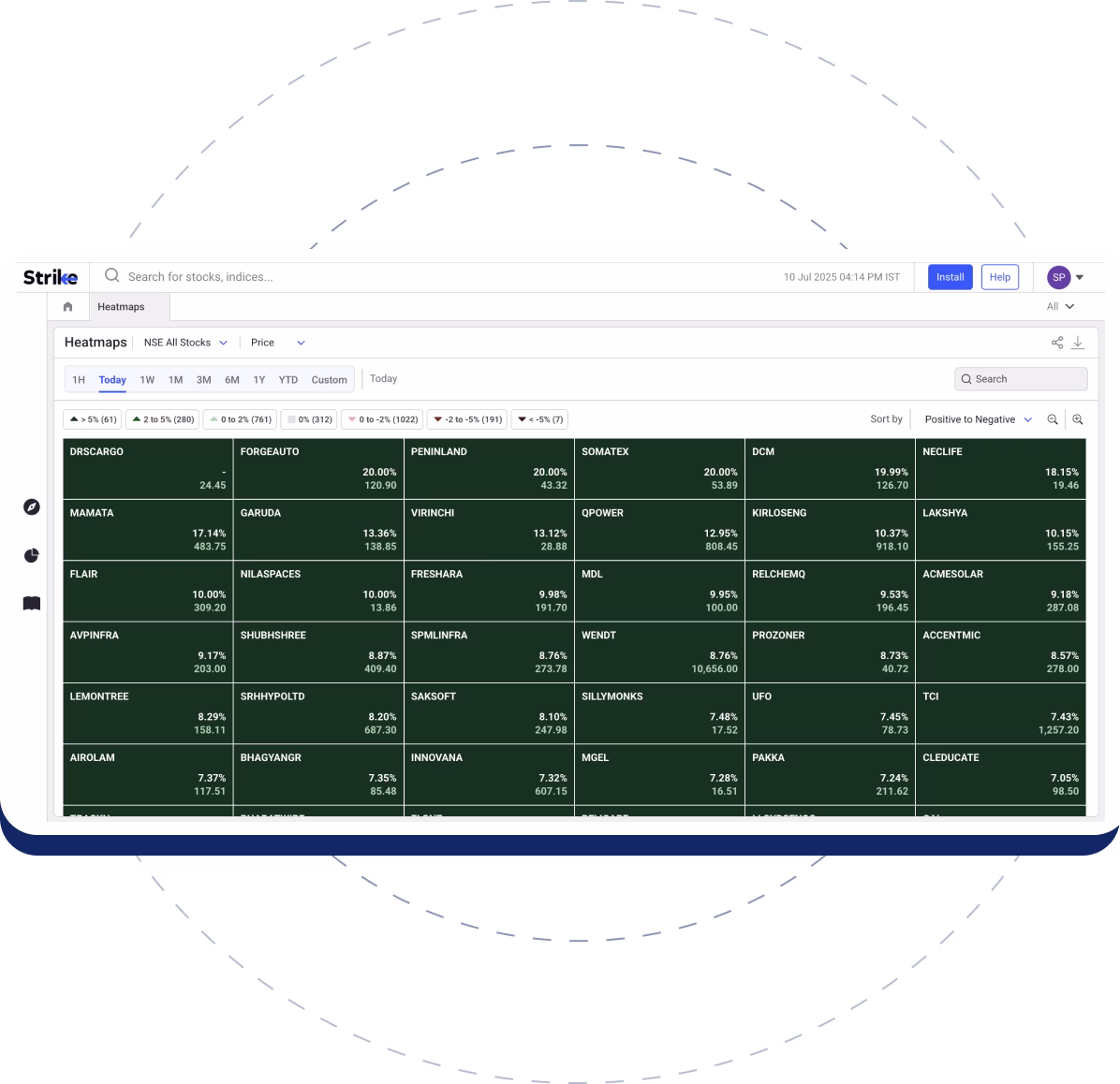
Task: Click the heatmap Search input field
Action: [x=1021, y=379]
